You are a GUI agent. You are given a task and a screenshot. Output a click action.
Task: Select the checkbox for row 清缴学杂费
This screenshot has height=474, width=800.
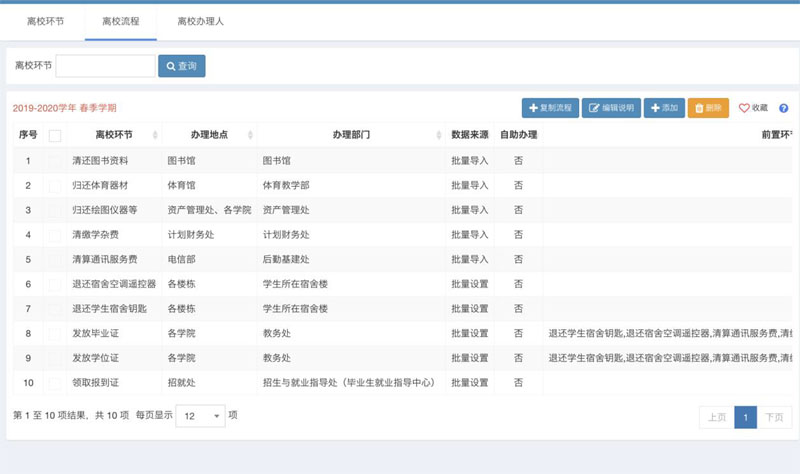(x=55, y=235)
